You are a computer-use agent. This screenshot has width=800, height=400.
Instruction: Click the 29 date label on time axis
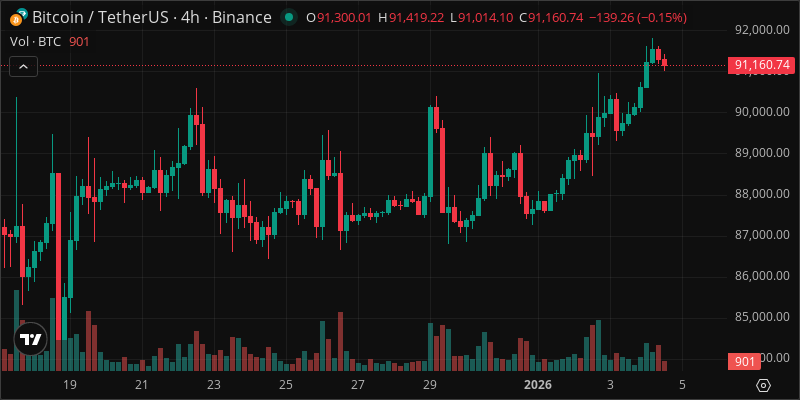pos(430,385)
